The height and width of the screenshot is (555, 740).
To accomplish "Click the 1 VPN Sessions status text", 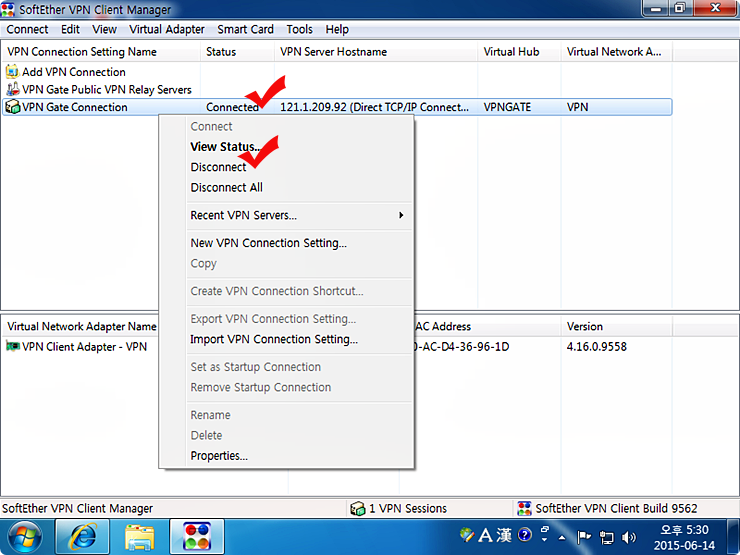I will (408, 508).
